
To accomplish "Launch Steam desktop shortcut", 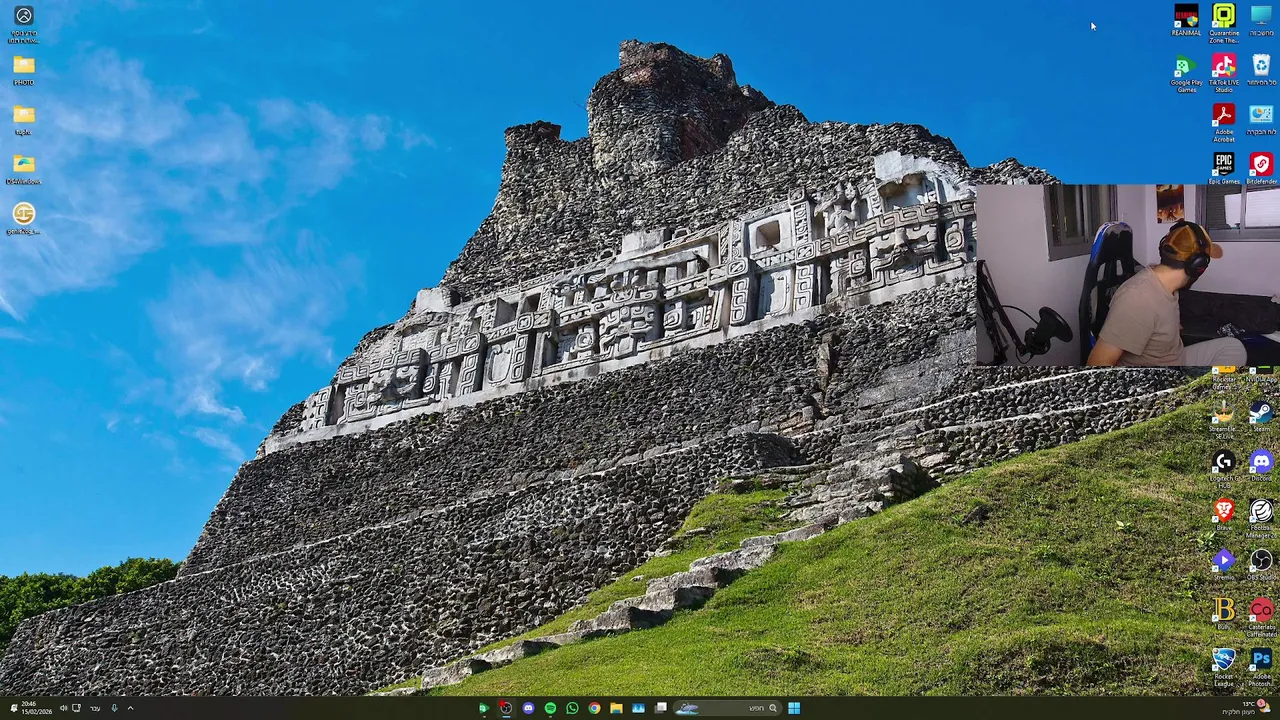I will (1261, 416).
